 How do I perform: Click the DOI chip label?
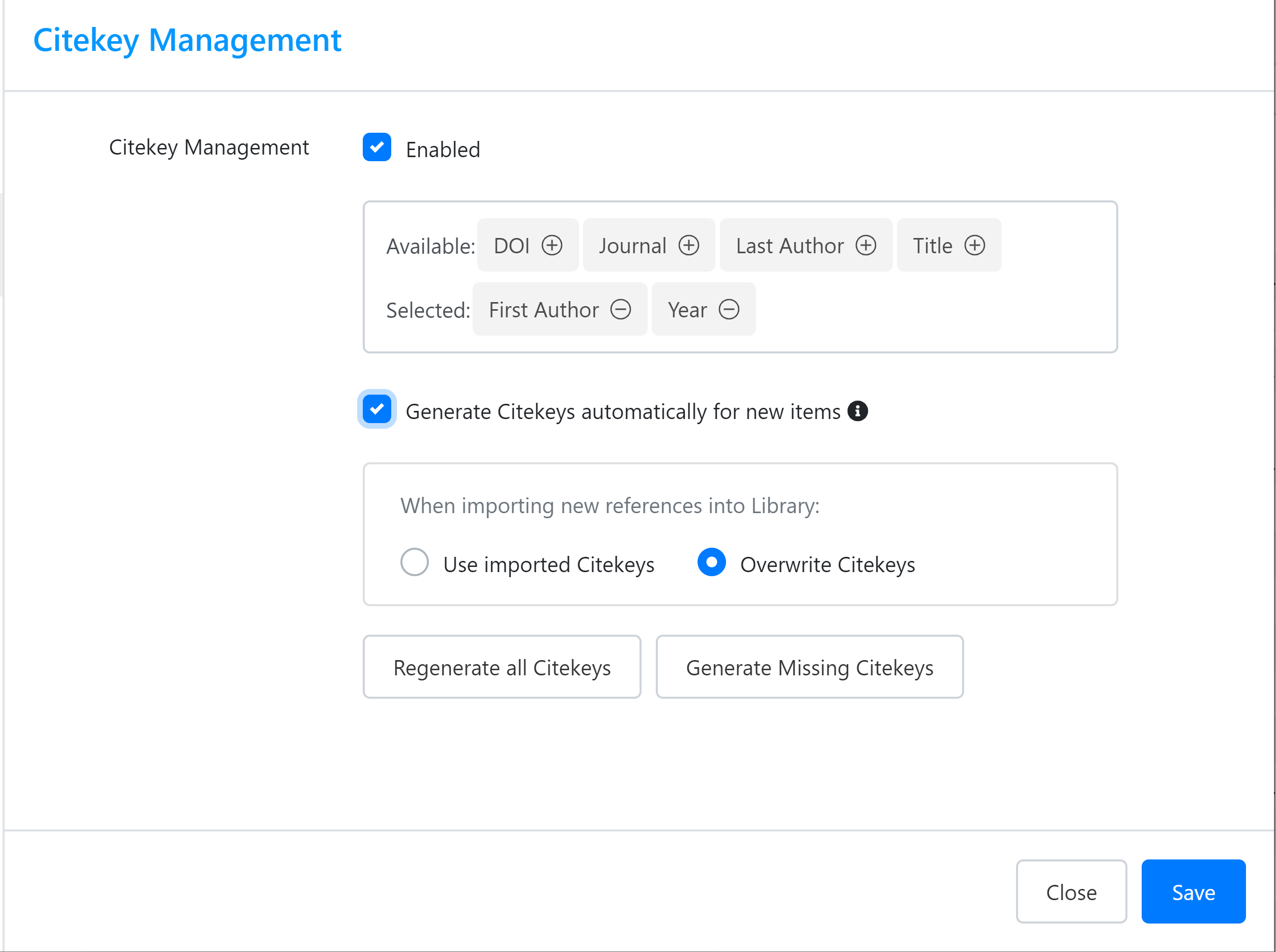pyautogui.click(x=511, y=246)
